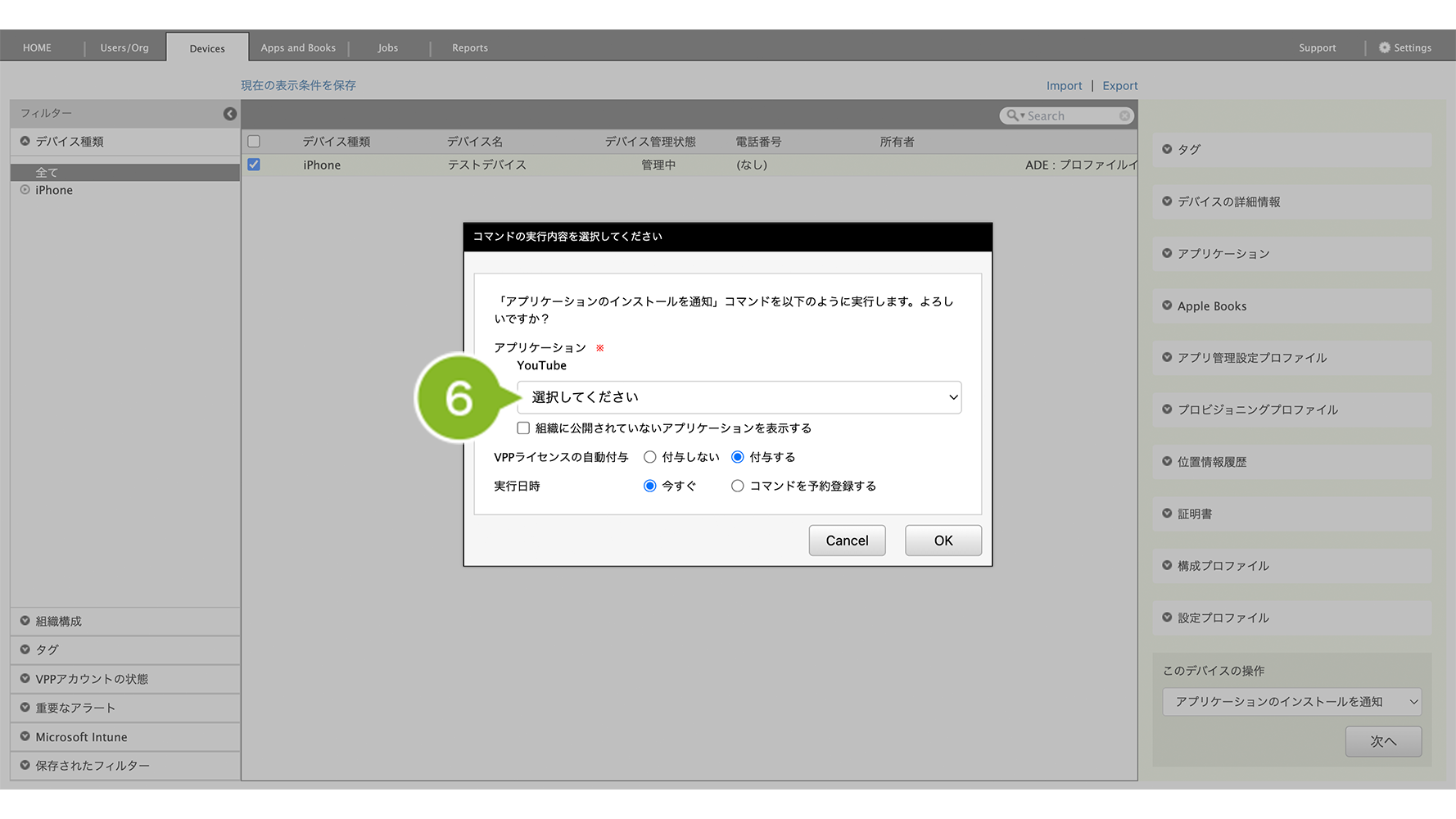
Task: Expand the Microsoft Intune filter icon
Action: coord(25,736)
